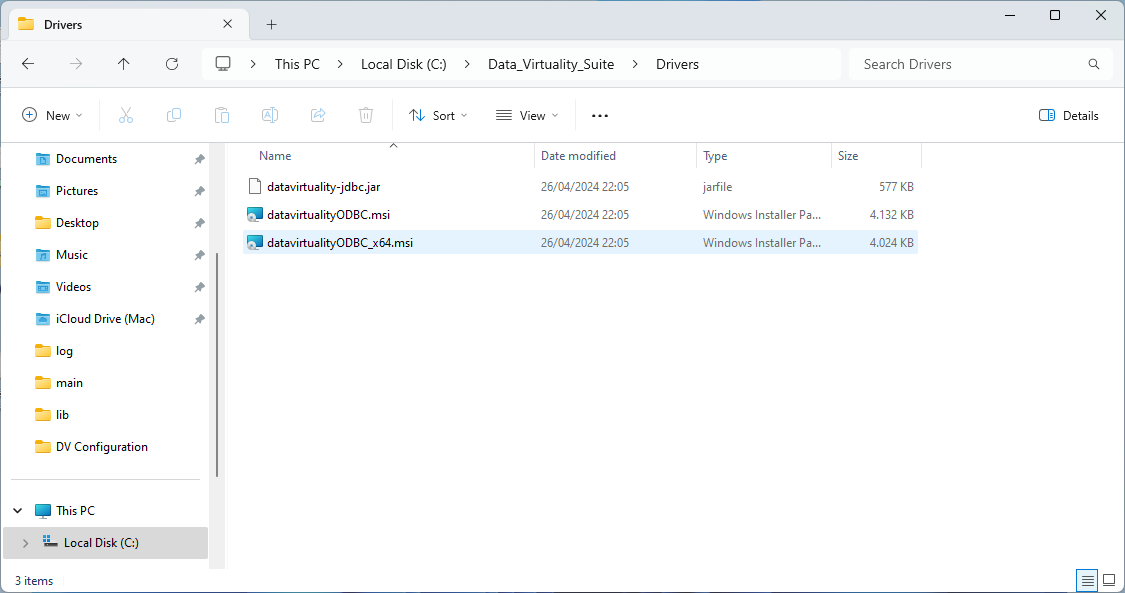Go up one folder level
The height and width of the screenshot is (593, 1125).
[124, 64]
